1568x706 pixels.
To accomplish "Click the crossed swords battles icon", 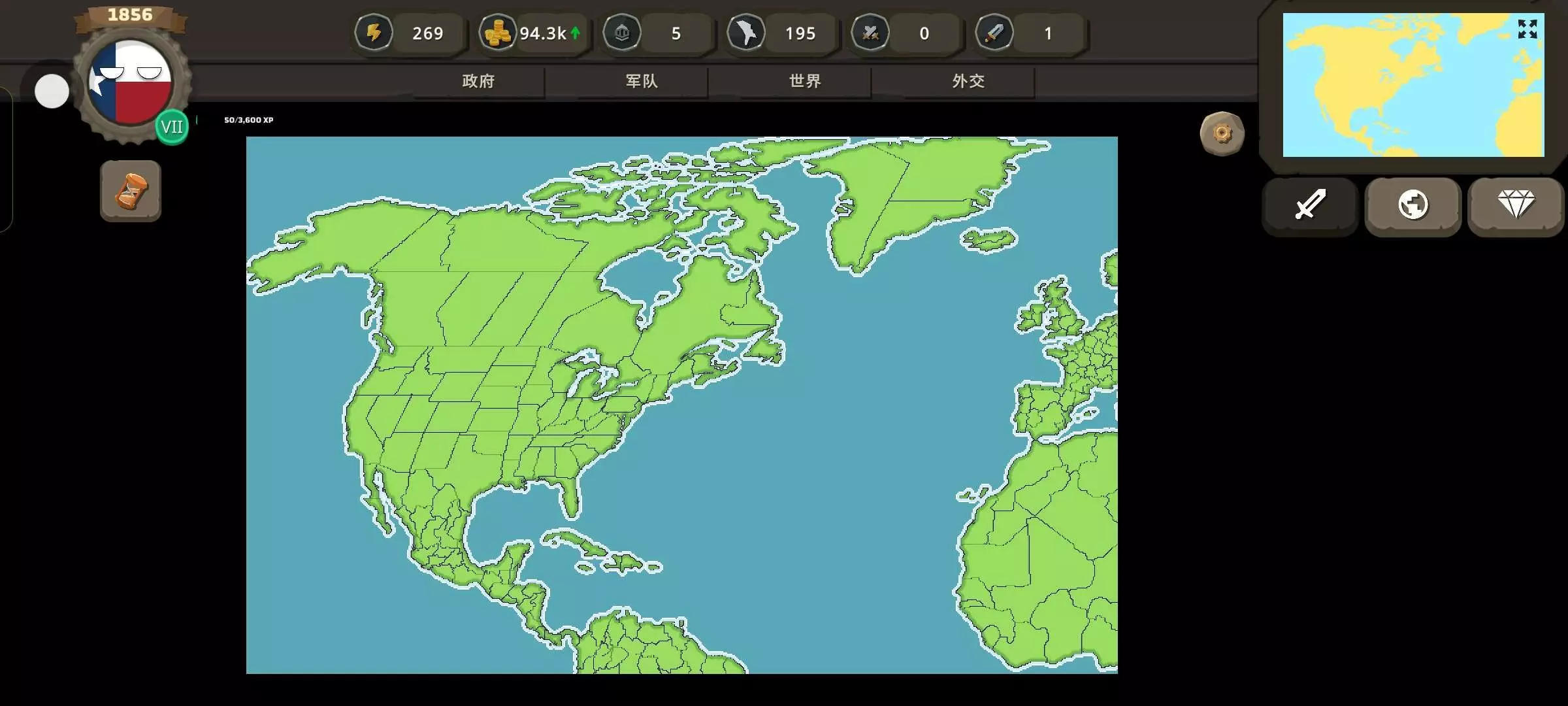I will coord(870,32).
